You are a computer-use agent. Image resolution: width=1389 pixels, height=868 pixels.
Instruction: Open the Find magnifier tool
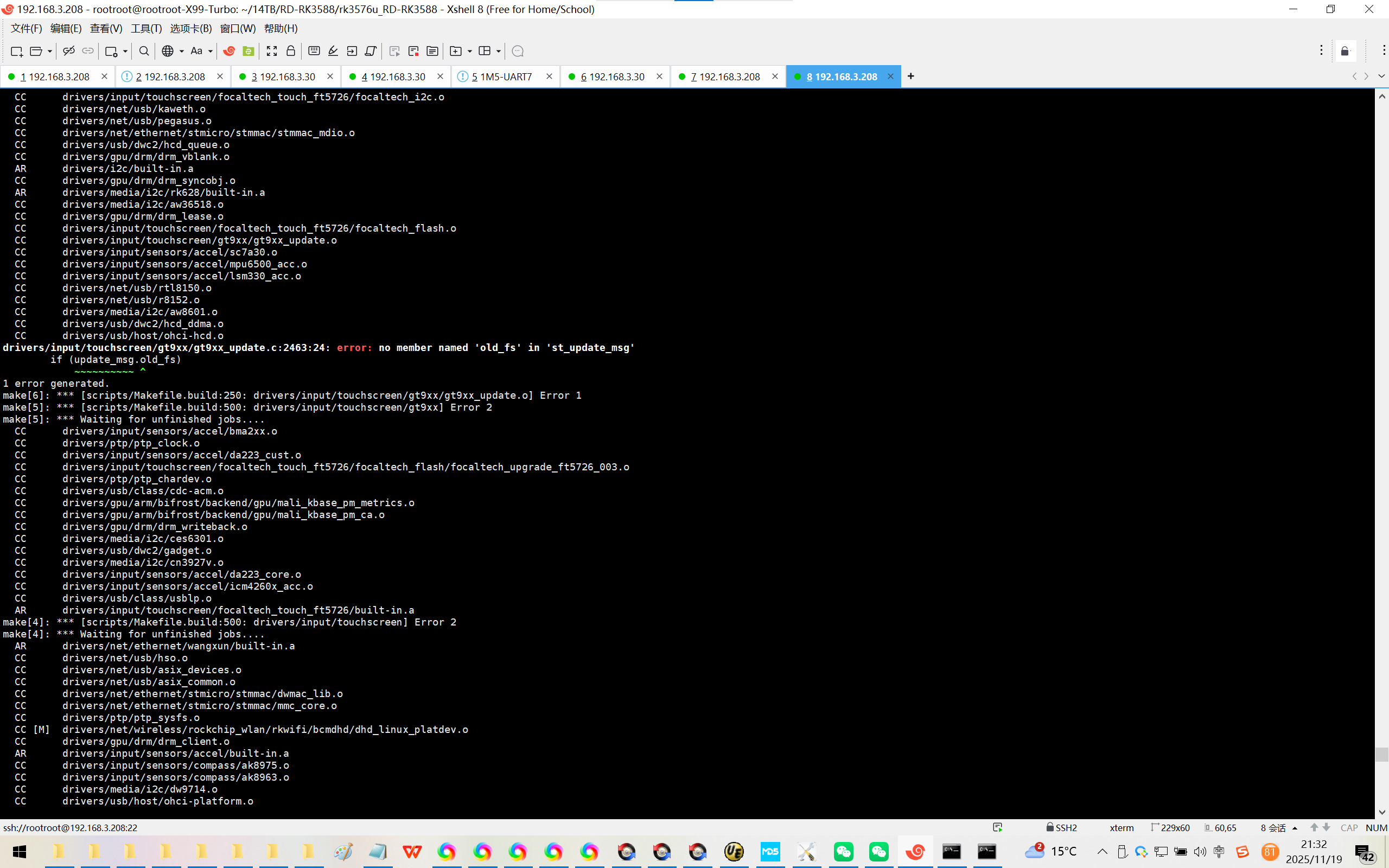point(144,51)
